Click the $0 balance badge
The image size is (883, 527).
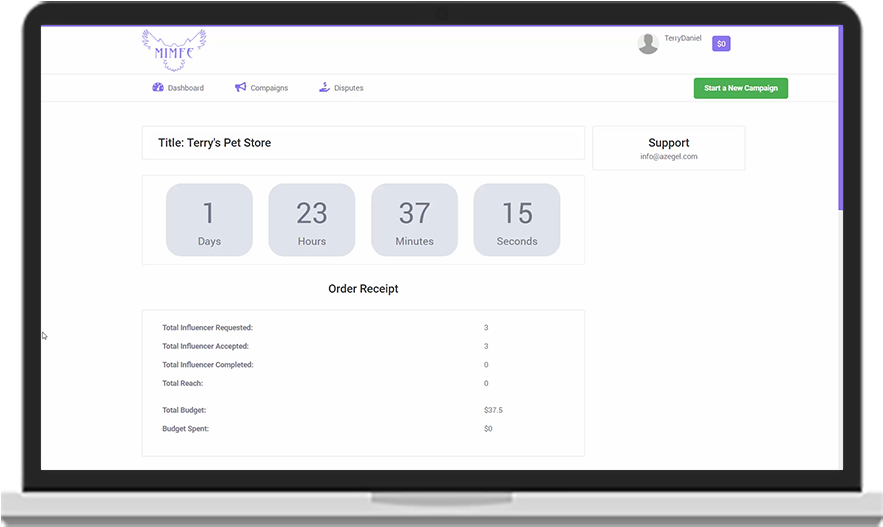721,44
